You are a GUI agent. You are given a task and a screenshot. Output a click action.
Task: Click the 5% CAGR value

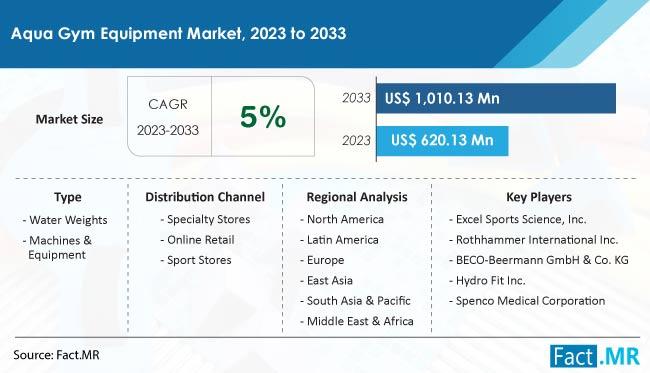(263, 116)
